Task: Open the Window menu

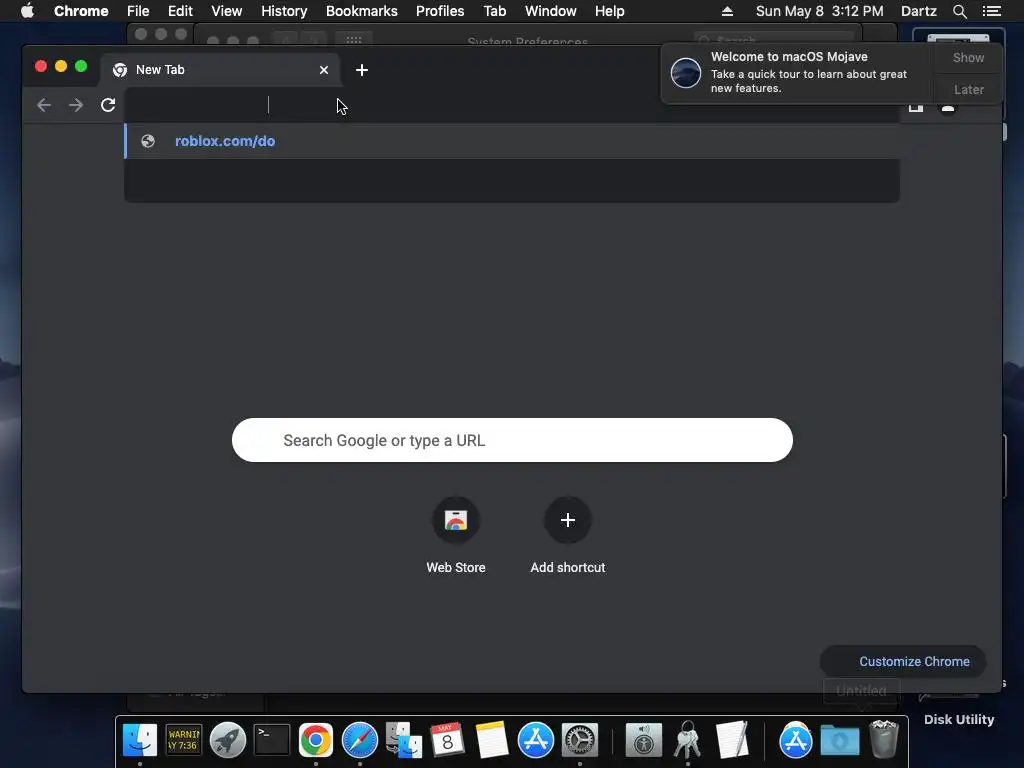Action: tap(551, 11)
